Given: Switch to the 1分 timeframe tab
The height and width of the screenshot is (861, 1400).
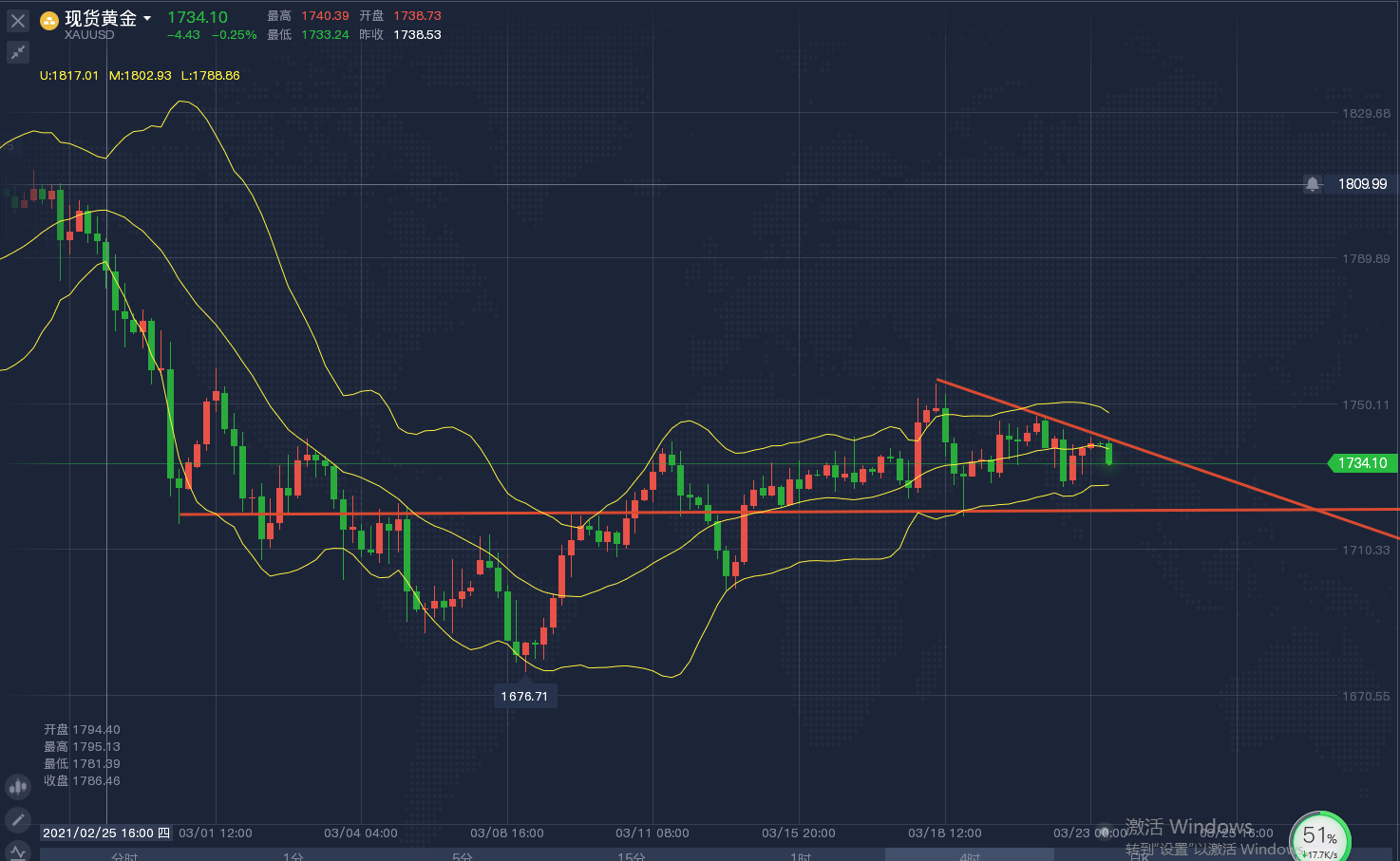Looking at the screenshot, I should click(x=293, y=856).
